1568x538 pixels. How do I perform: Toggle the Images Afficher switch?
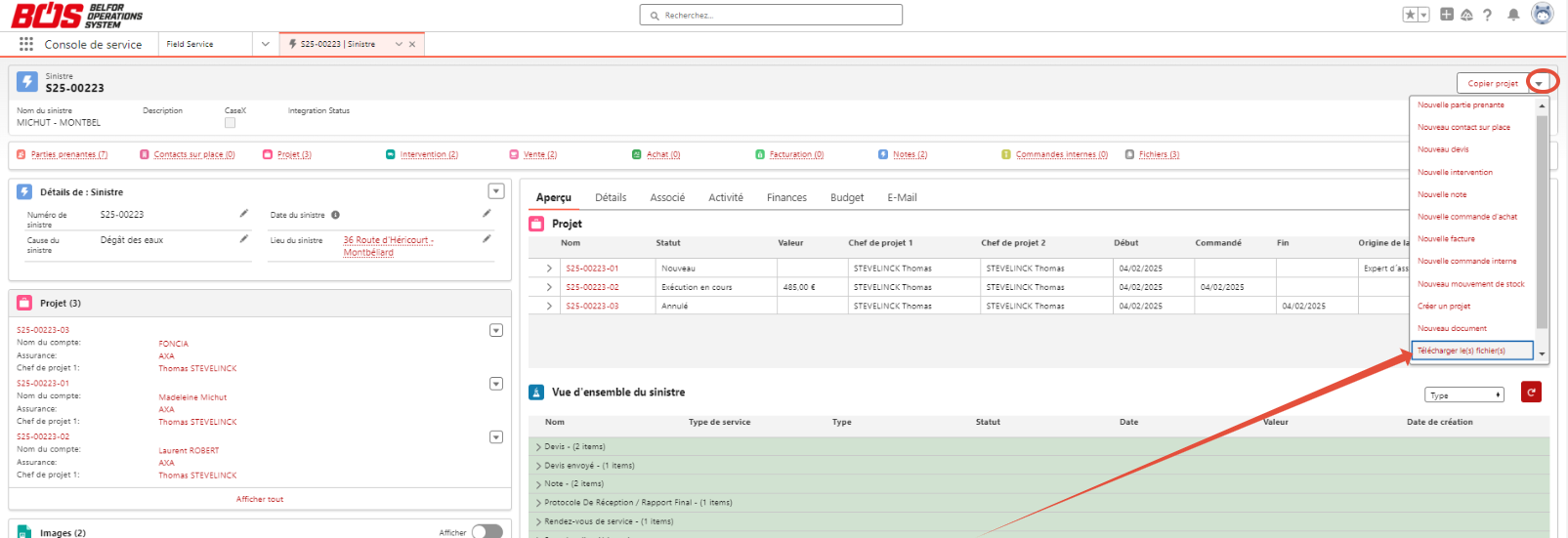(x=487, y=532)
